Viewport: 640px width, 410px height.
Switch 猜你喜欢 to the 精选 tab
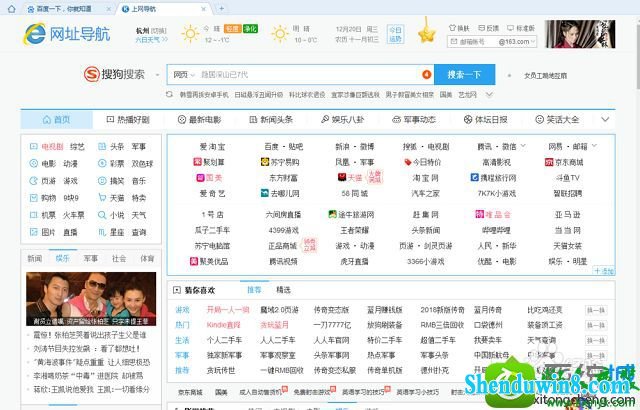(x=283, y=290)
